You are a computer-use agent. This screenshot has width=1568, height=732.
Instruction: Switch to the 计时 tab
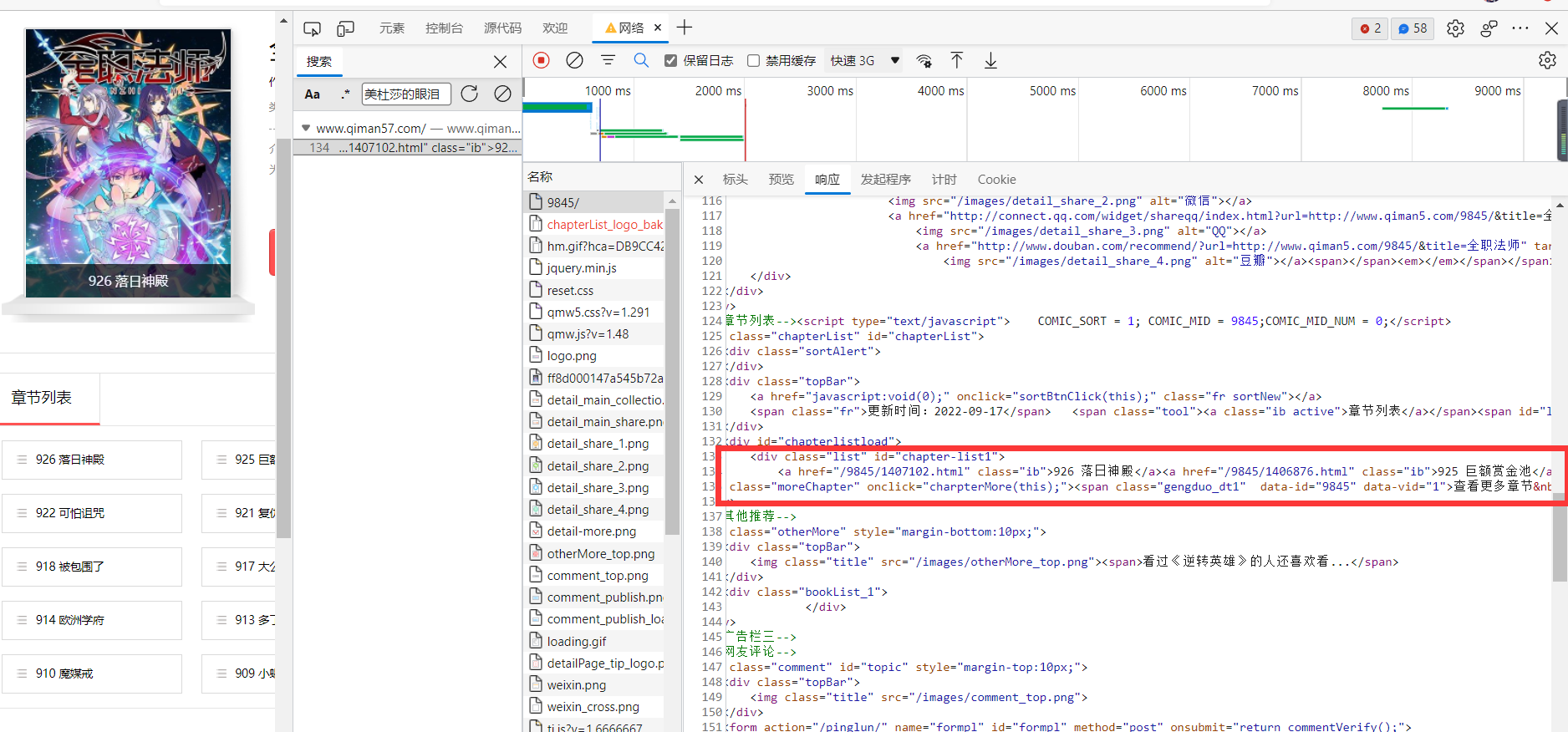coord(944,180)
